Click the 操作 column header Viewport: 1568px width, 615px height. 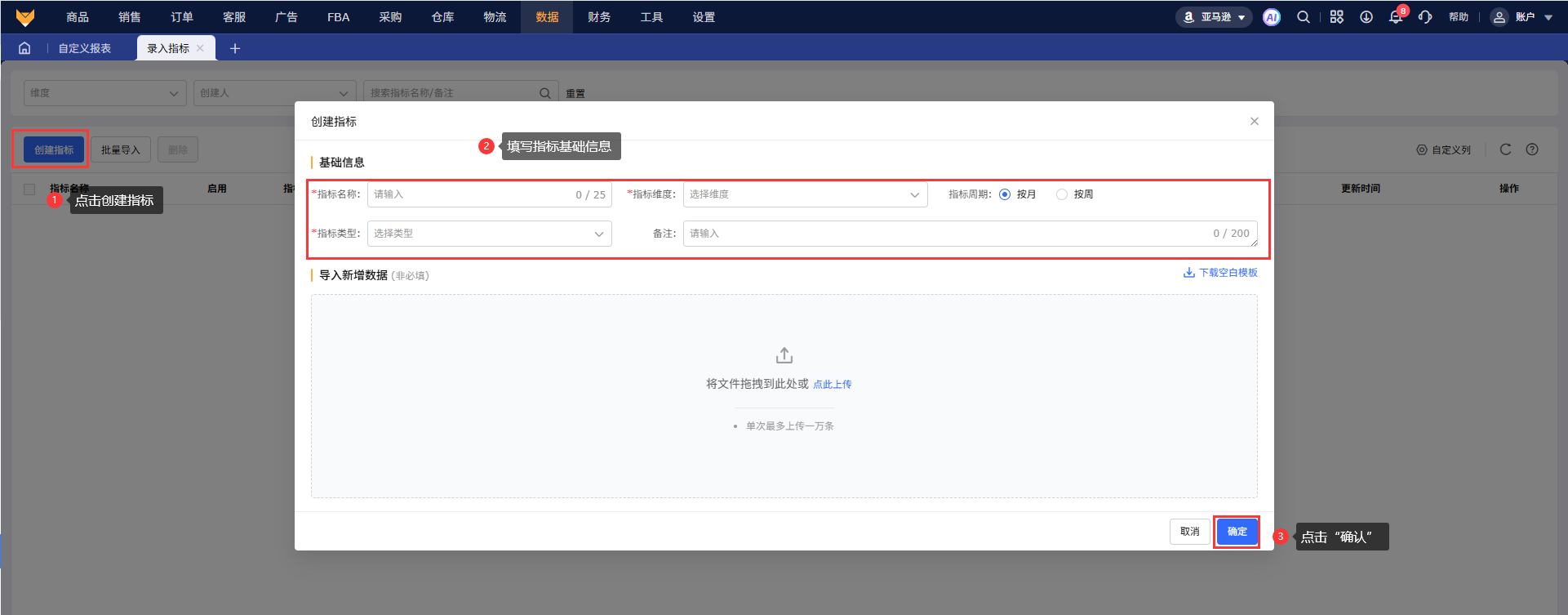[1509, 189]
